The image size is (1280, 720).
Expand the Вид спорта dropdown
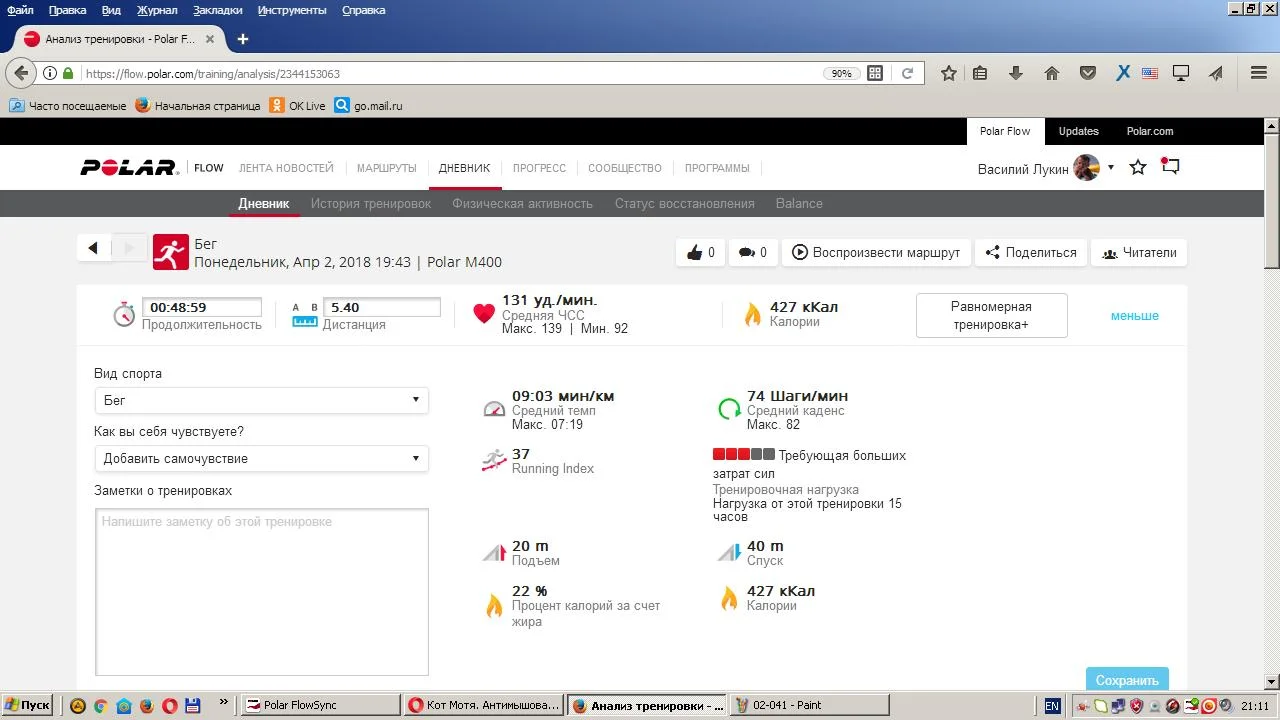(x=261, y=400)
